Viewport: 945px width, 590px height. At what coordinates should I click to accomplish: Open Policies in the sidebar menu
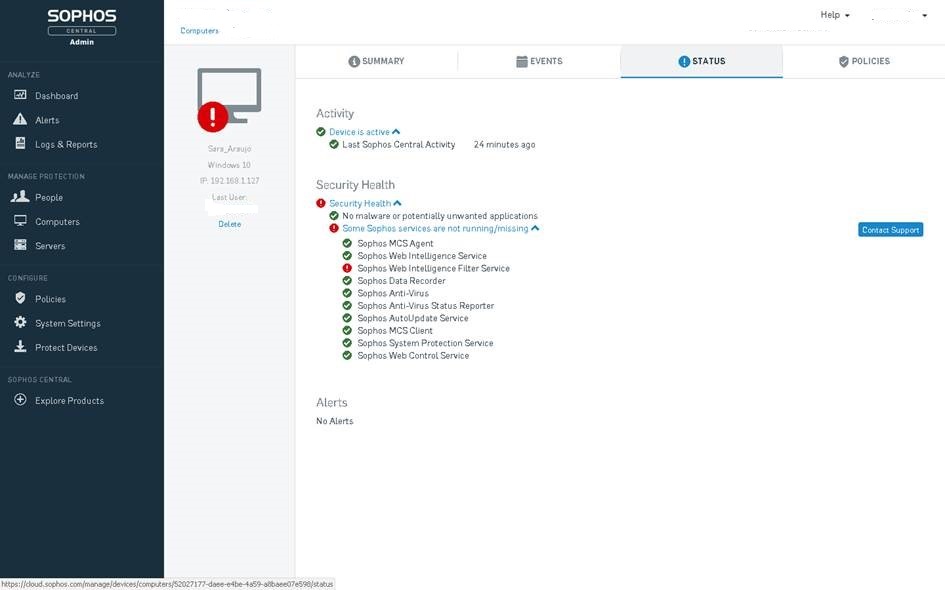tap(51, 299)
